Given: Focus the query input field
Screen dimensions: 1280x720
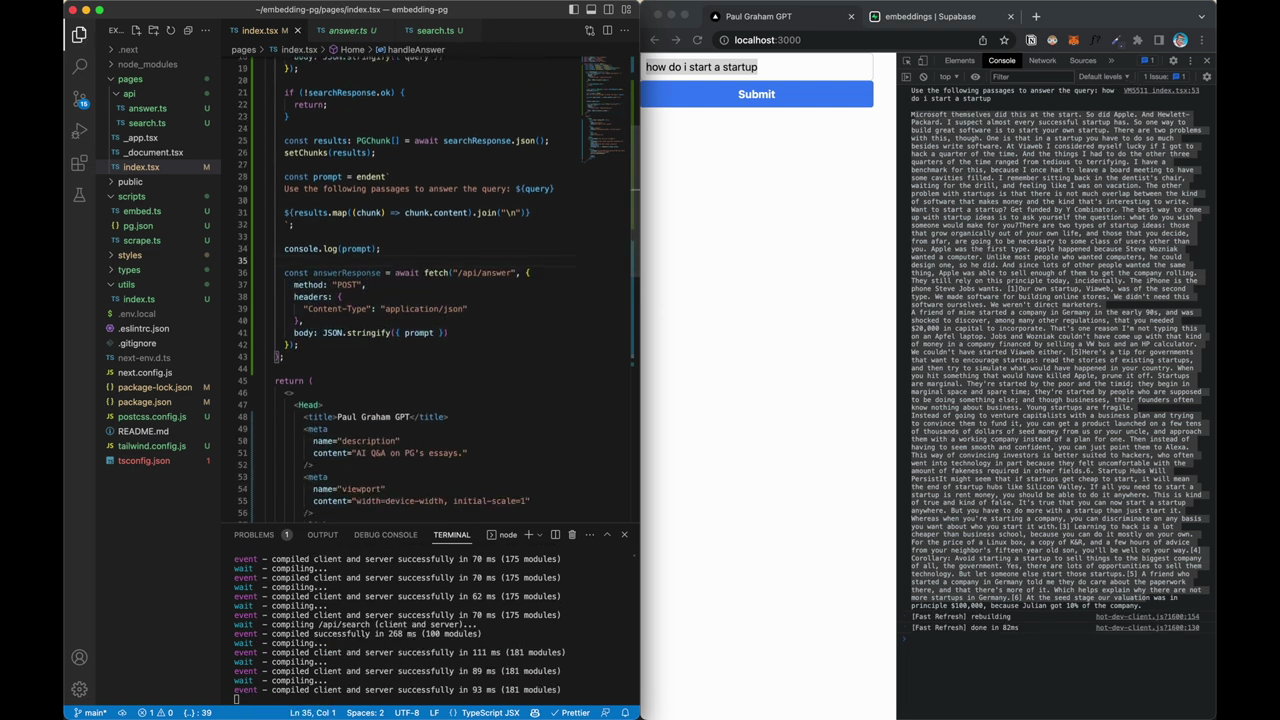Looking at the screenshot, I should pos(757,67).
